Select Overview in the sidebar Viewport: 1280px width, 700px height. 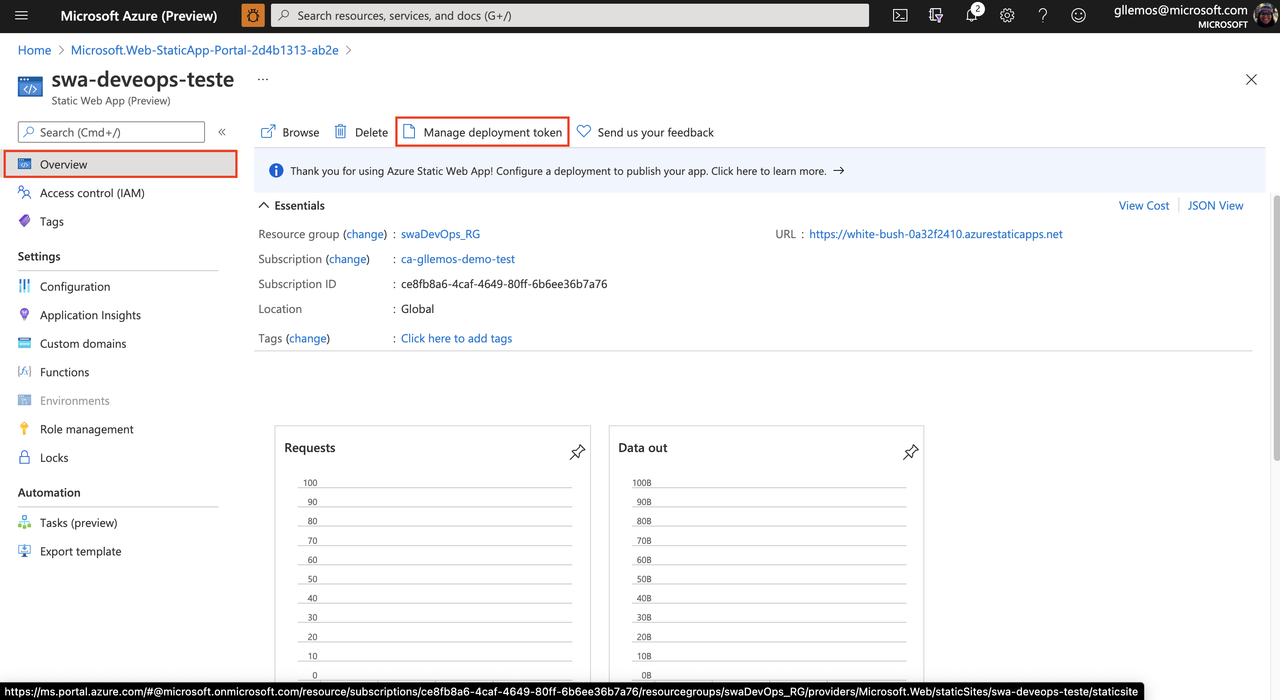[120, 164]
